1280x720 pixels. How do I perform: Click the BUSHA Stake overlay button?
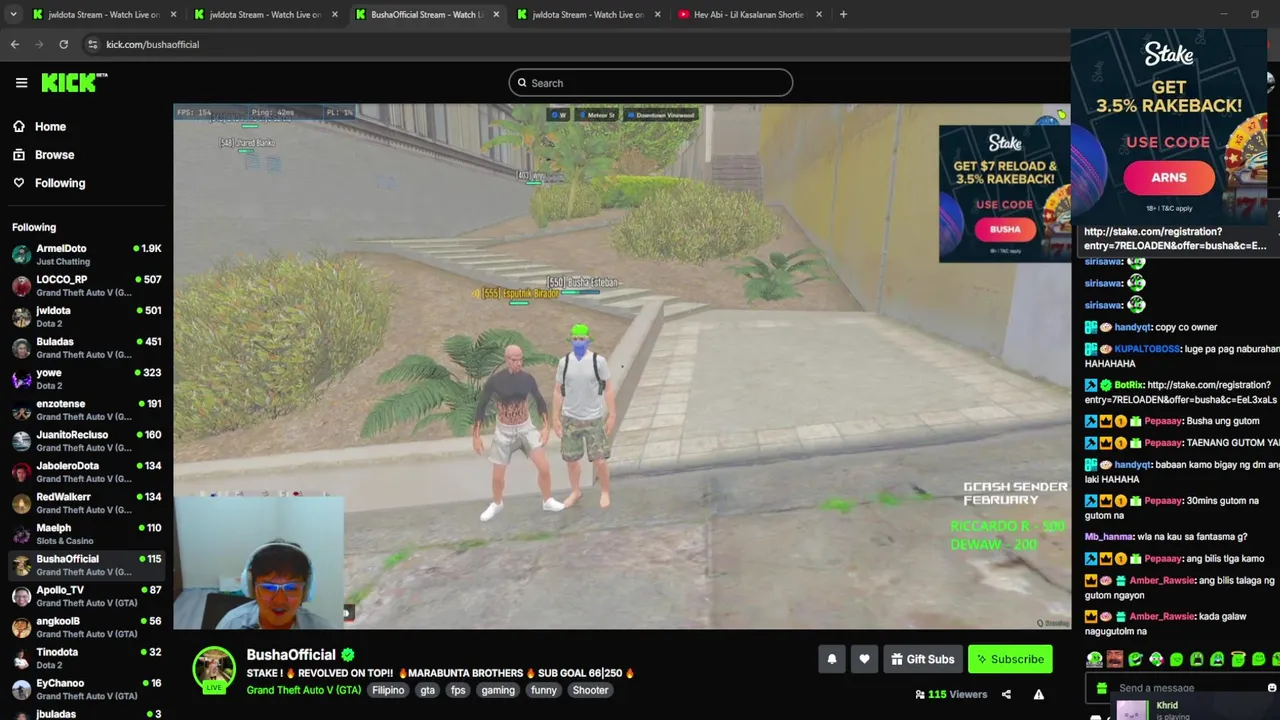tap(1005, 229)
